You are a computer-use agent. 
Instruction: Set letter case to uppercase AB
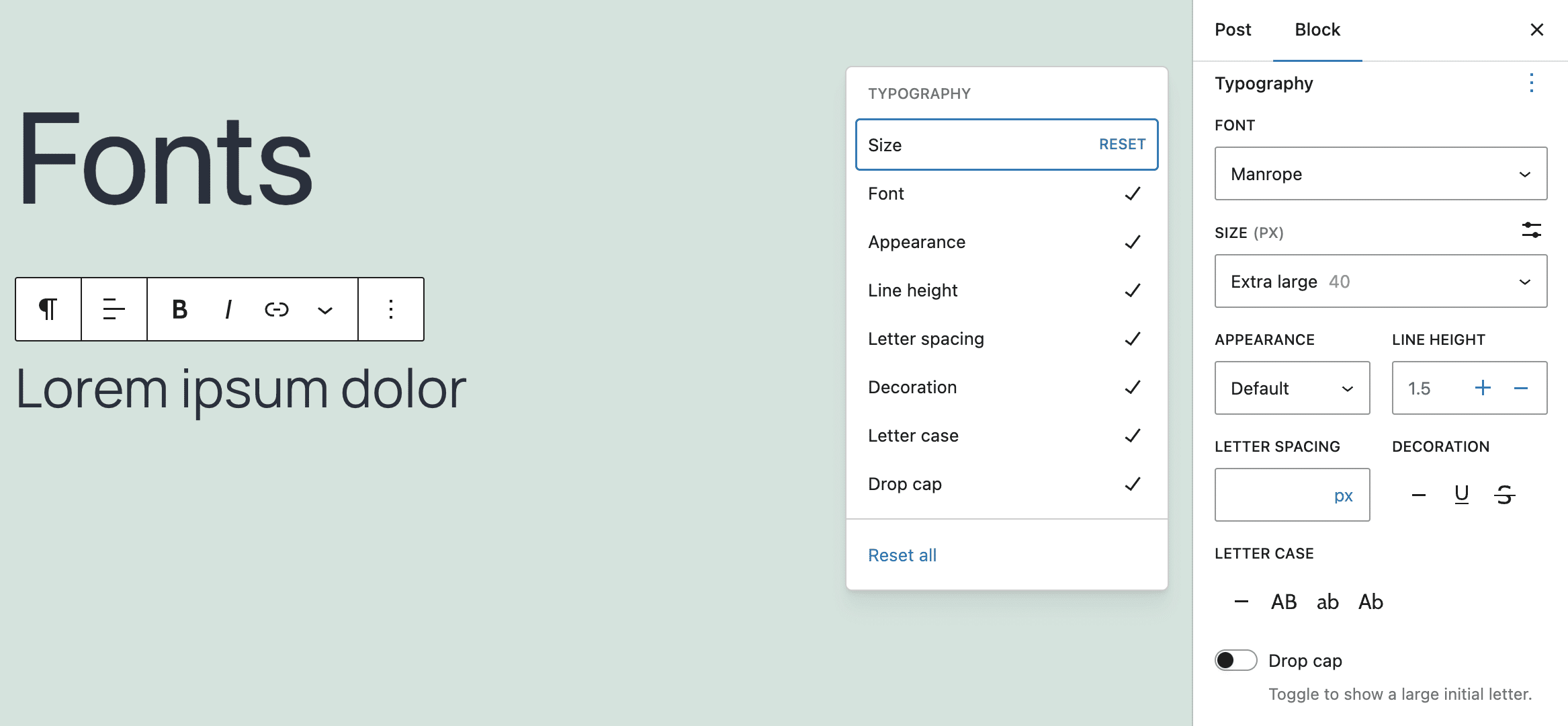coord(1283,602)
